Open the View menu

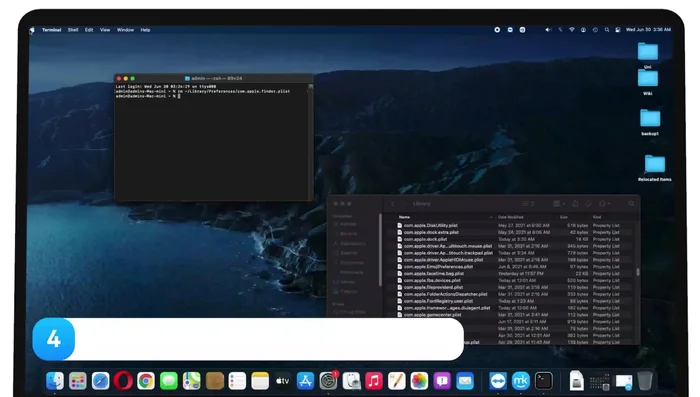(x=105, y=30)
